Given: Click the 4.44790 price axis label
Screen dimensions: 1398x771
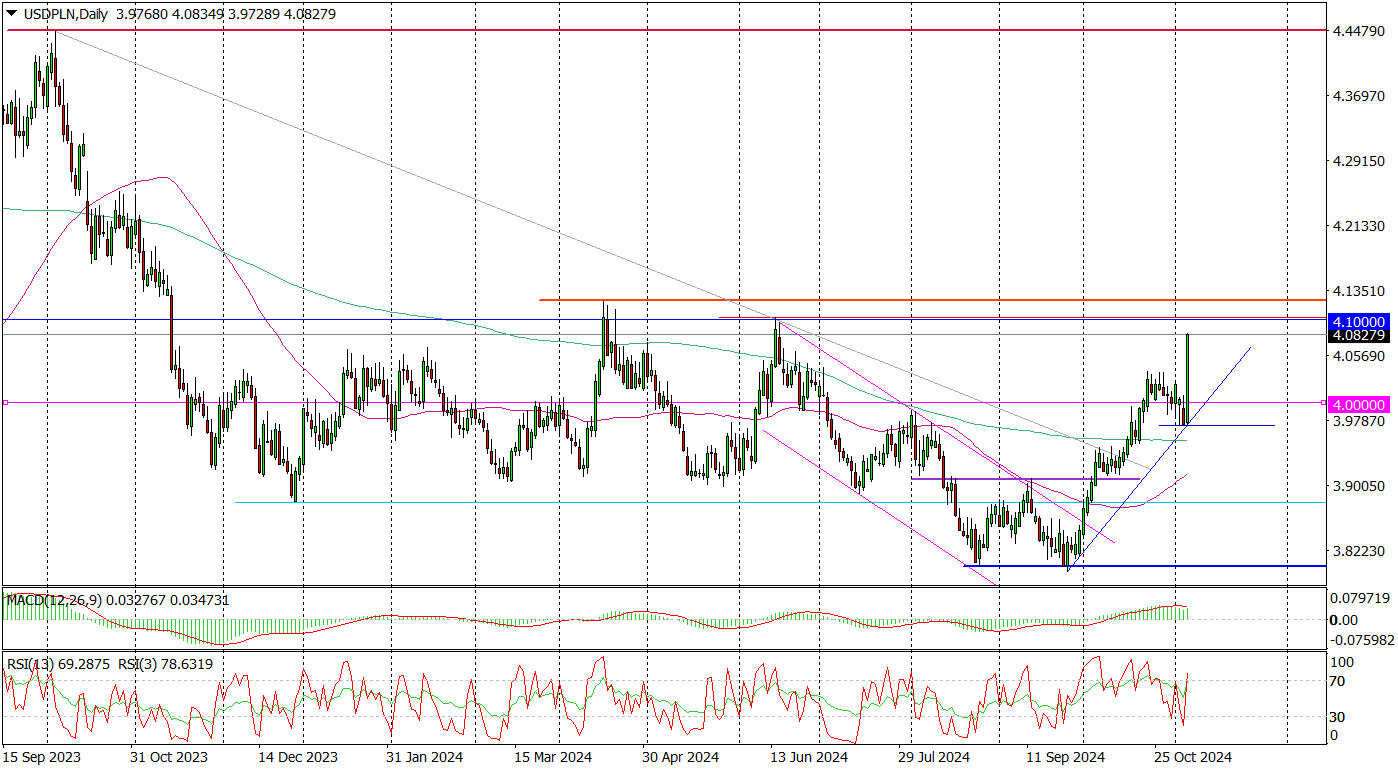Looking at the screenshot, I should (1358, 31).
